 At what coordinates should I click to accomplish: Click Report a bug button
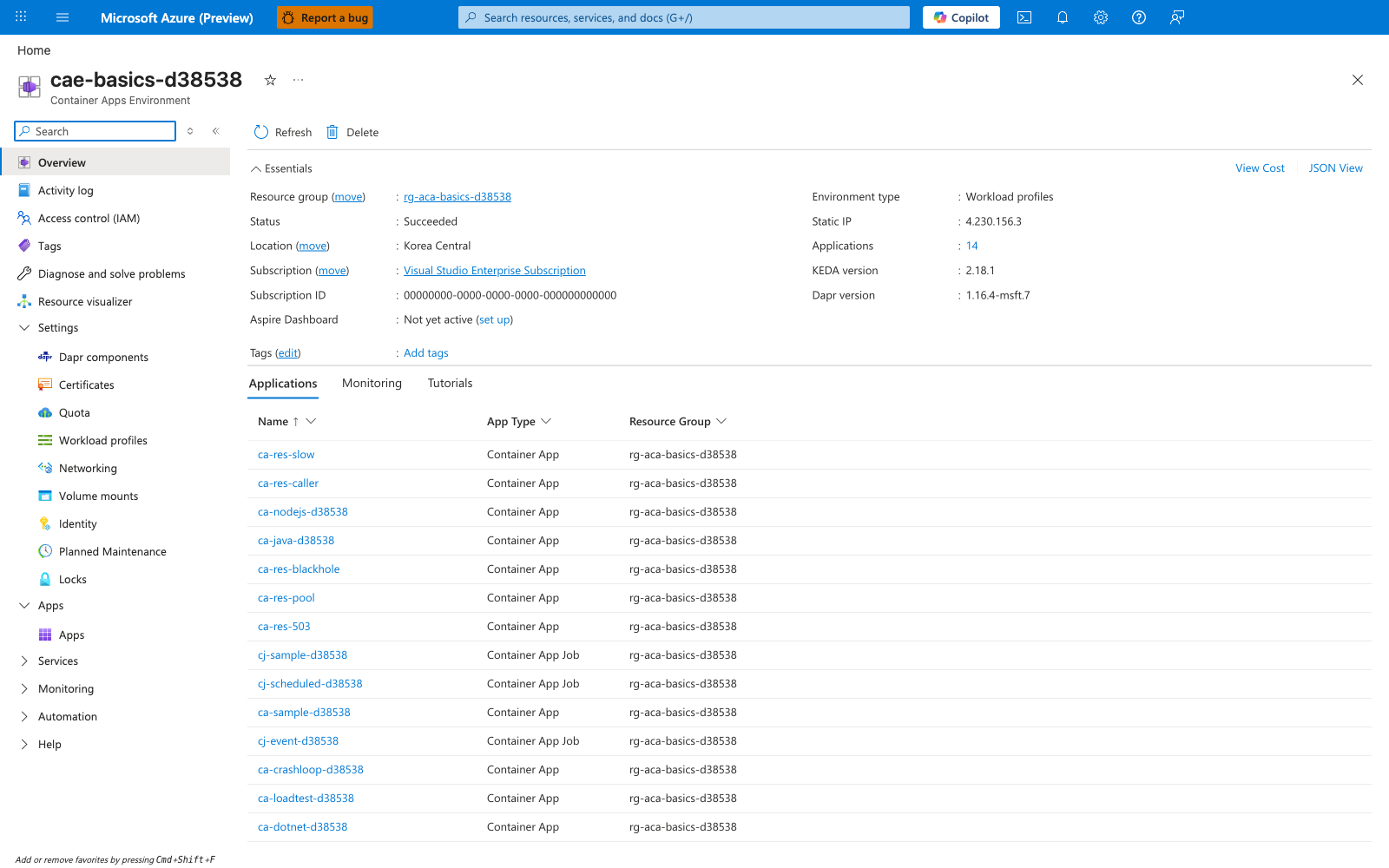point(325,17)
